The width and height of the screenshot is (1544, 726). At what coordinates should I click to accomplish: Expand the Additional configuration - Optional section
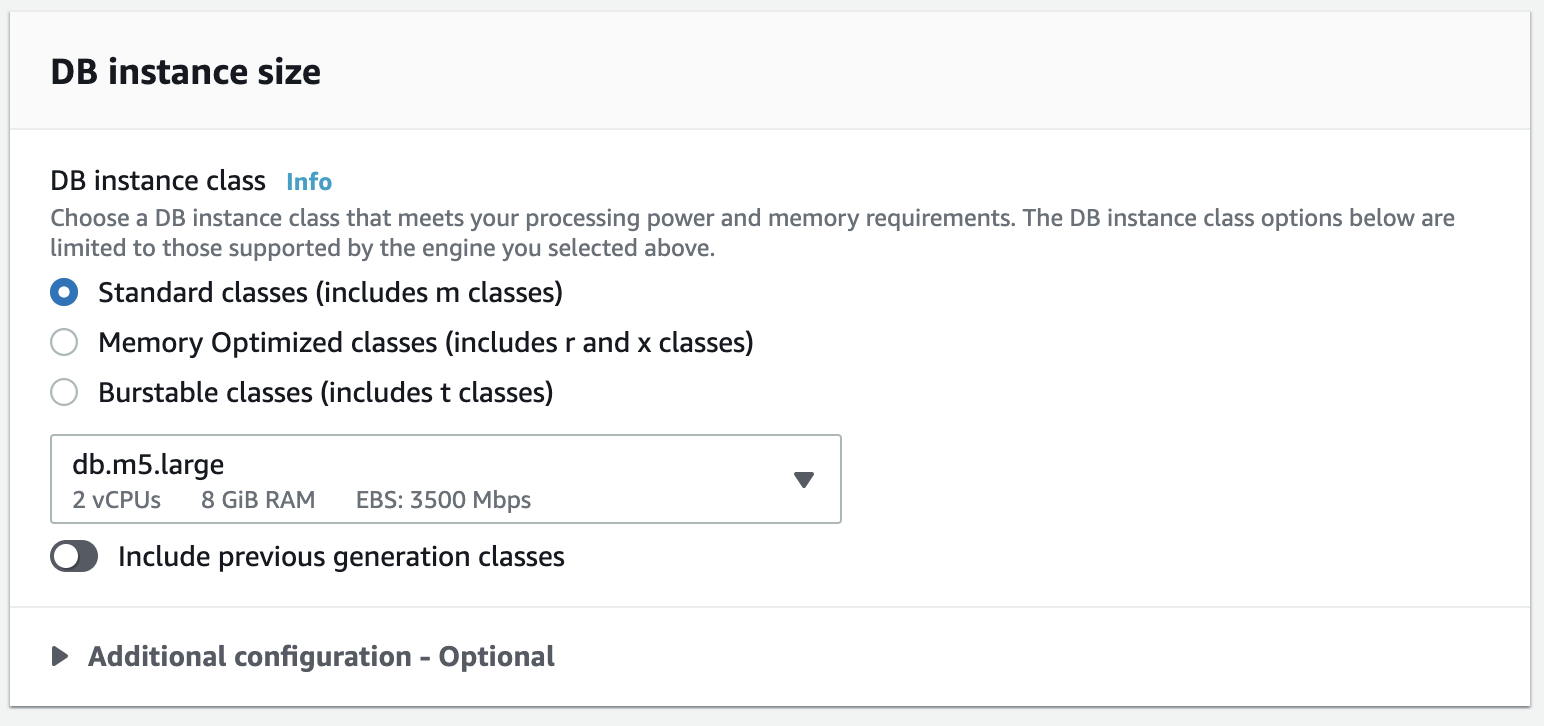(x=320, y=656)
